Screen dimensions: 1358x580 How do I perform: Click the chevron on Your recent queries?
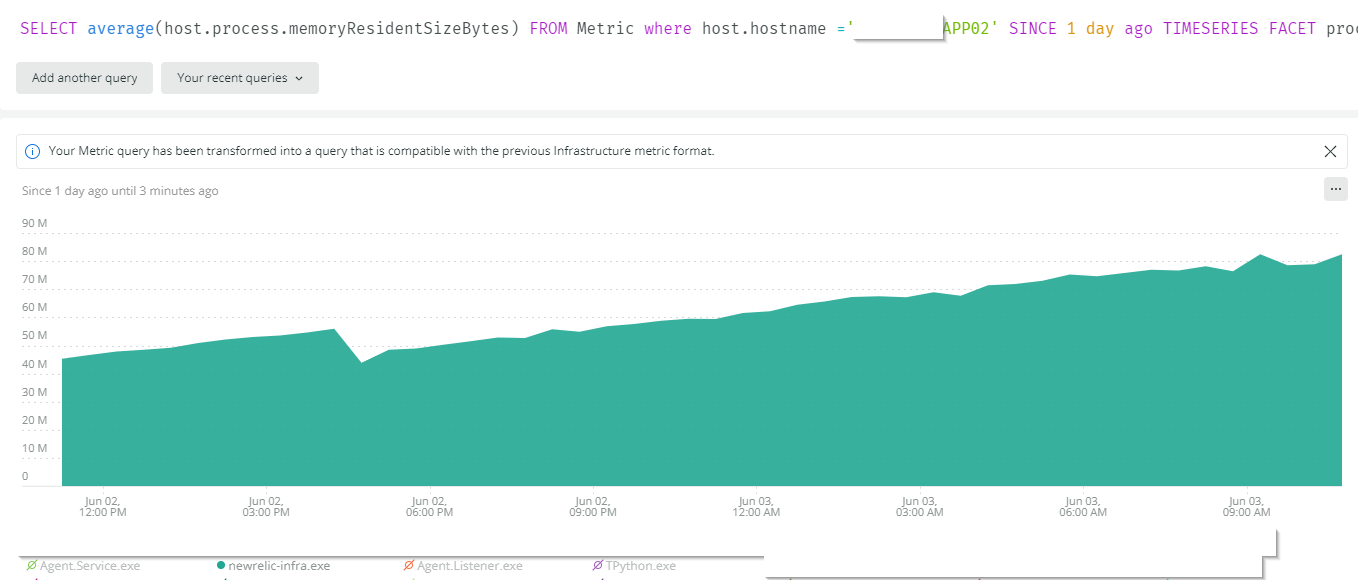click(x=301, y=78)
